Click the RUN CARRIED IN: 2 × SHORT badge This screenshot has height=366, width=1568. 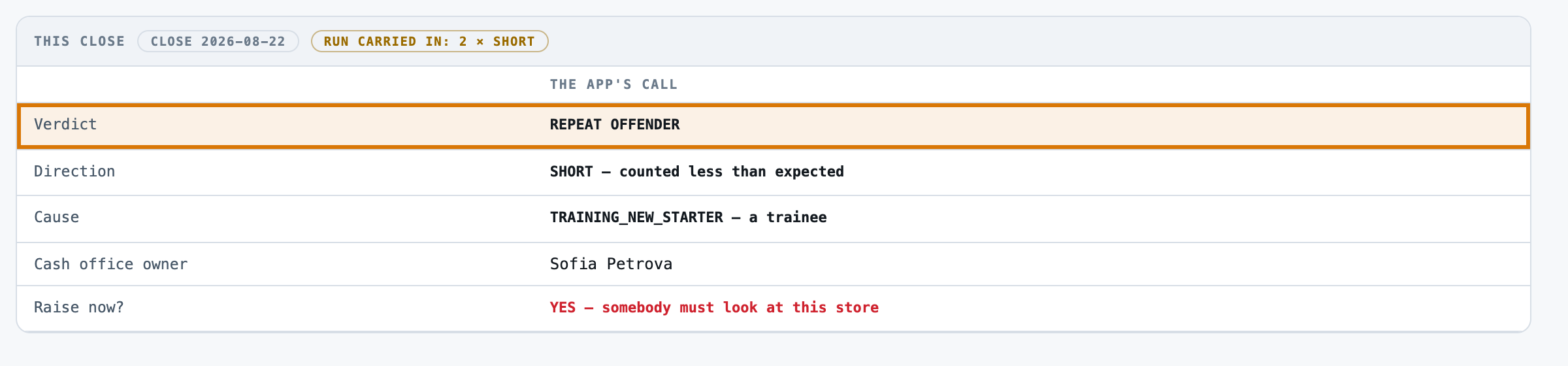tap(429, 41)
